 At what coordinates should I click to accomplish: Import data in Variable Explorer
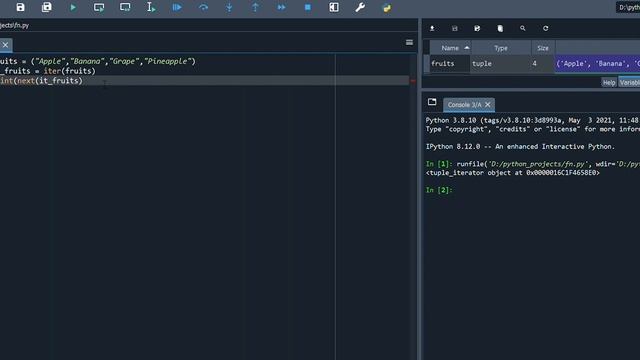432,28
